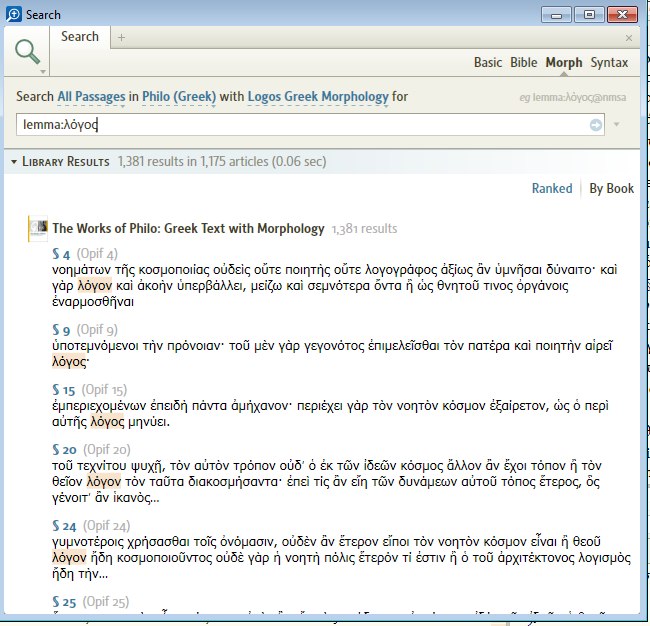Click the Works of Philo book cover thumbnail
Screen dimensions: 650x626
coord(38,228)
